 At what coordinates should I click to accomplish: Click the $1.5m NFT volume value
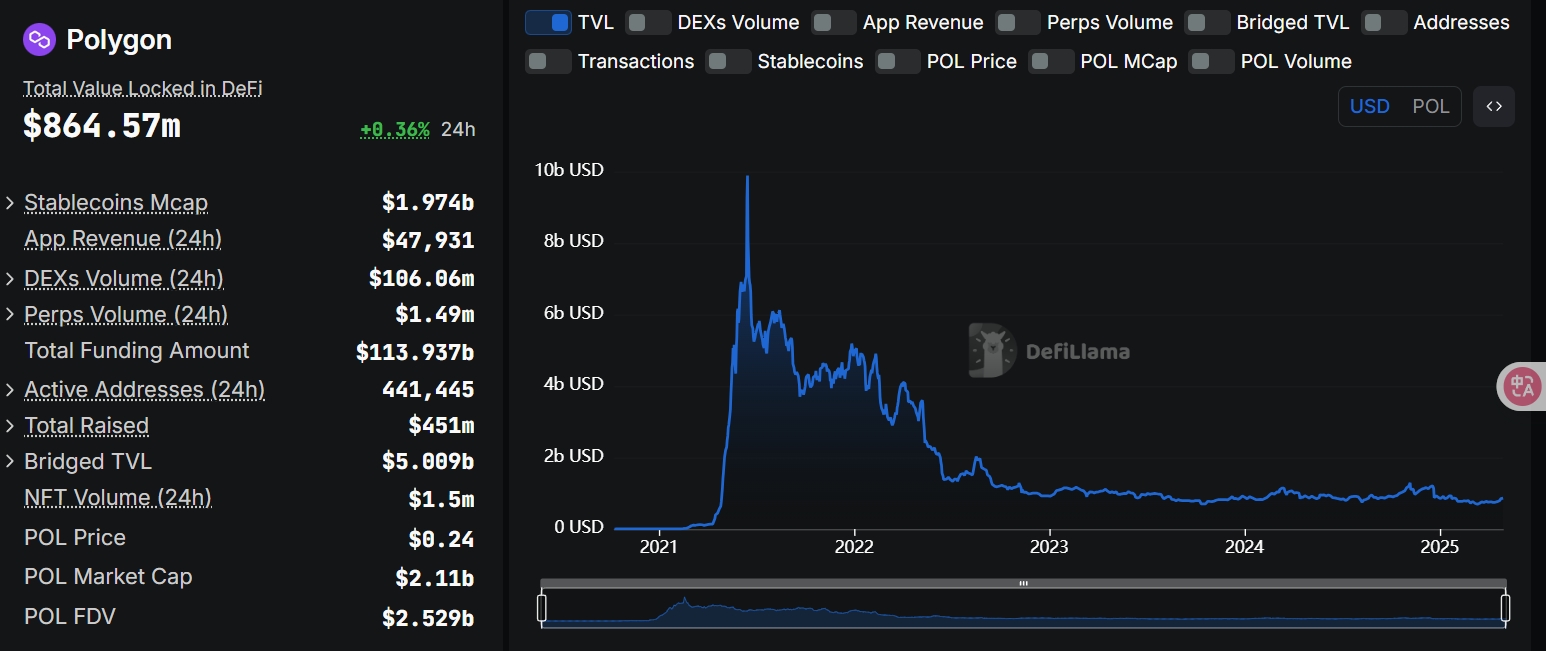click(441, 498)
